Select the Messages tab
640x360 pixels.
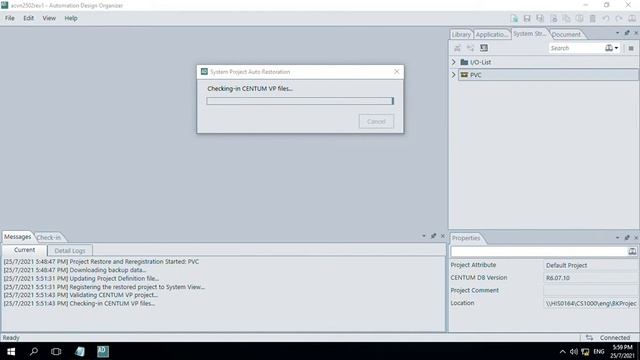click(x=18, y=237)
